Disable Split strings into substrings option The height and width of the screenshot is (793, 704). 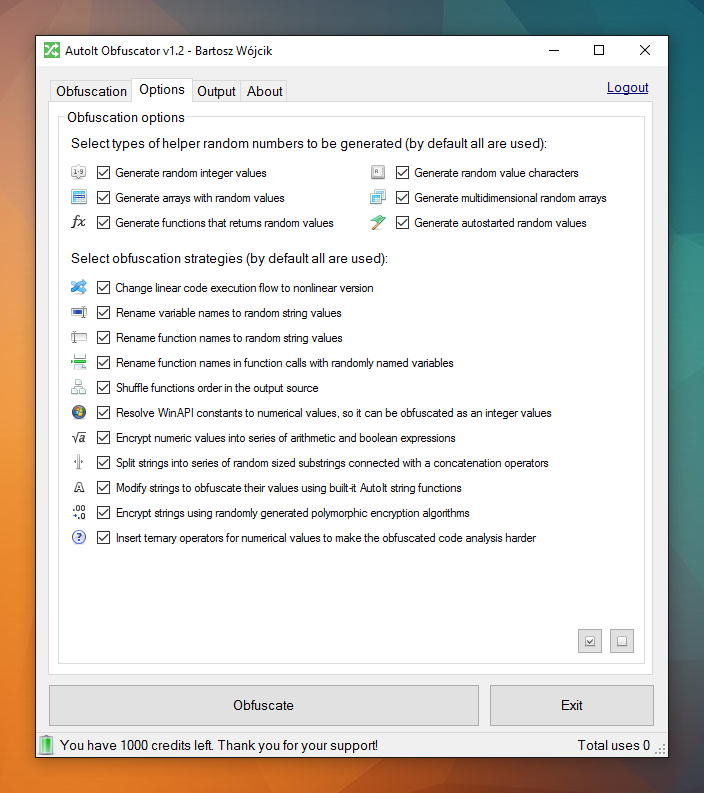103,462
